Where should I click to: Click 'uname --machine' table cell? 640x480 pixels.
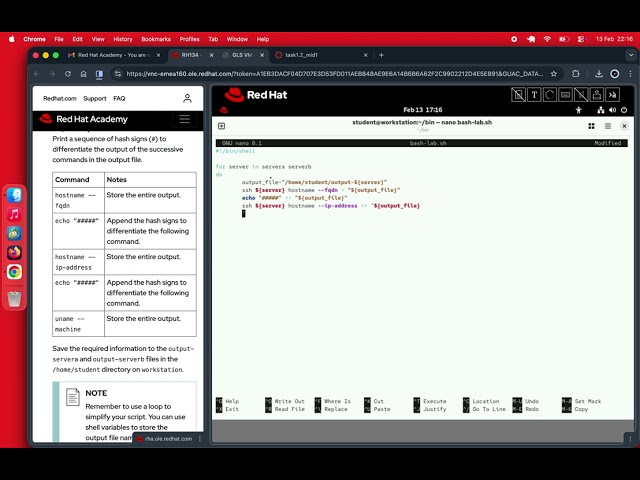click(78, 324)
